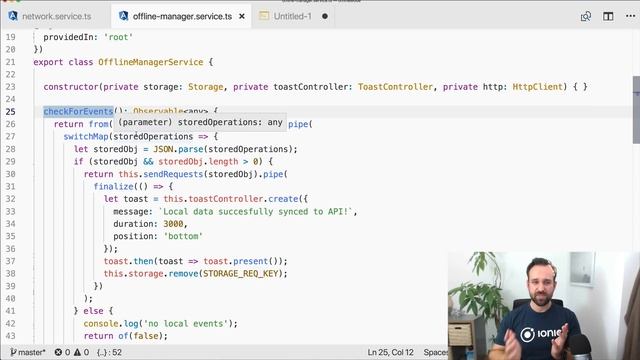The width and height of the screenshot is (640, 360).
Task: Click line number 25 in the gutter
Action: (11, 111)
